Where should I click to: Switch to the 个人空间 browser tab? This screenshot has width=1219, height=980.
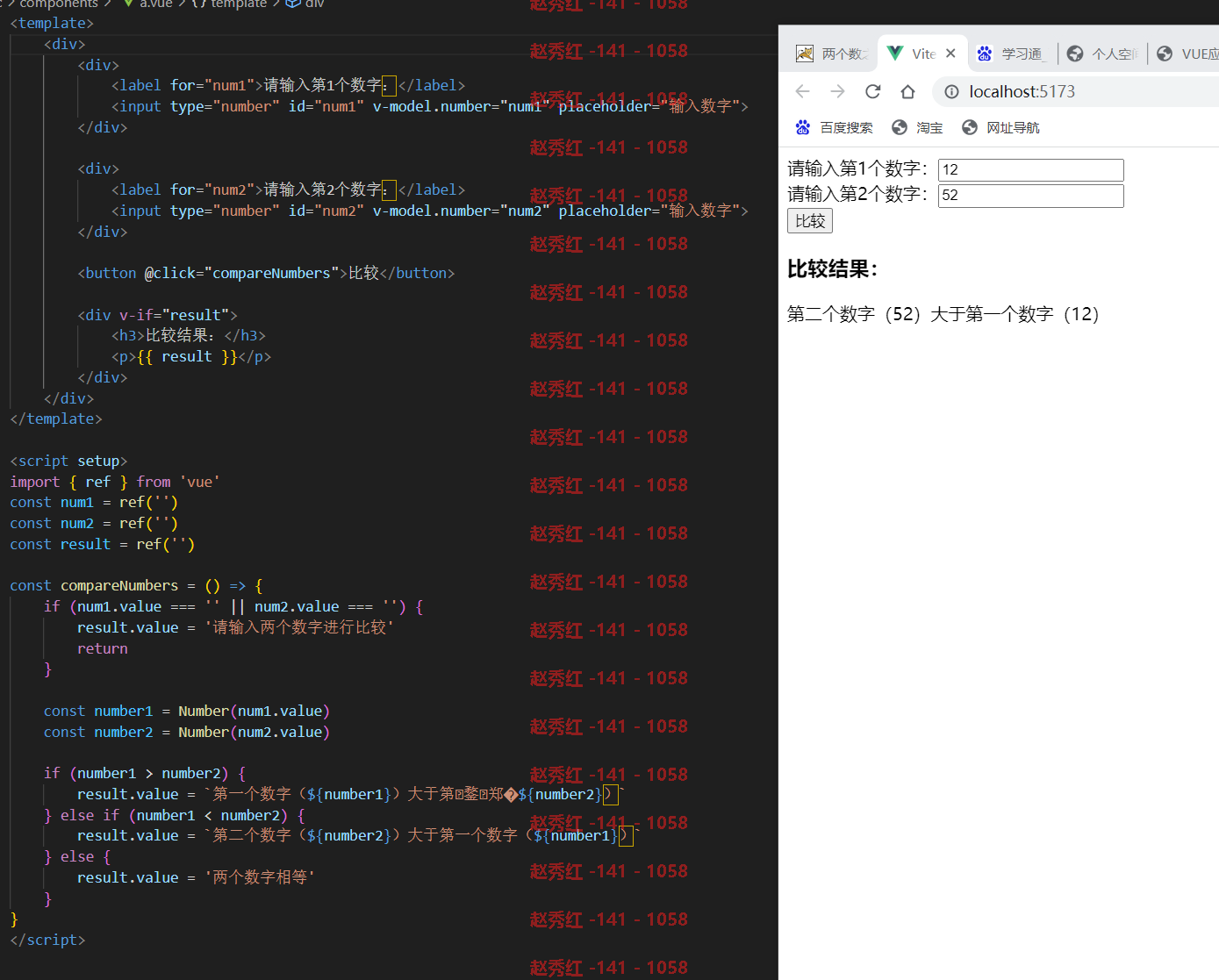(x=1103, y=54)
